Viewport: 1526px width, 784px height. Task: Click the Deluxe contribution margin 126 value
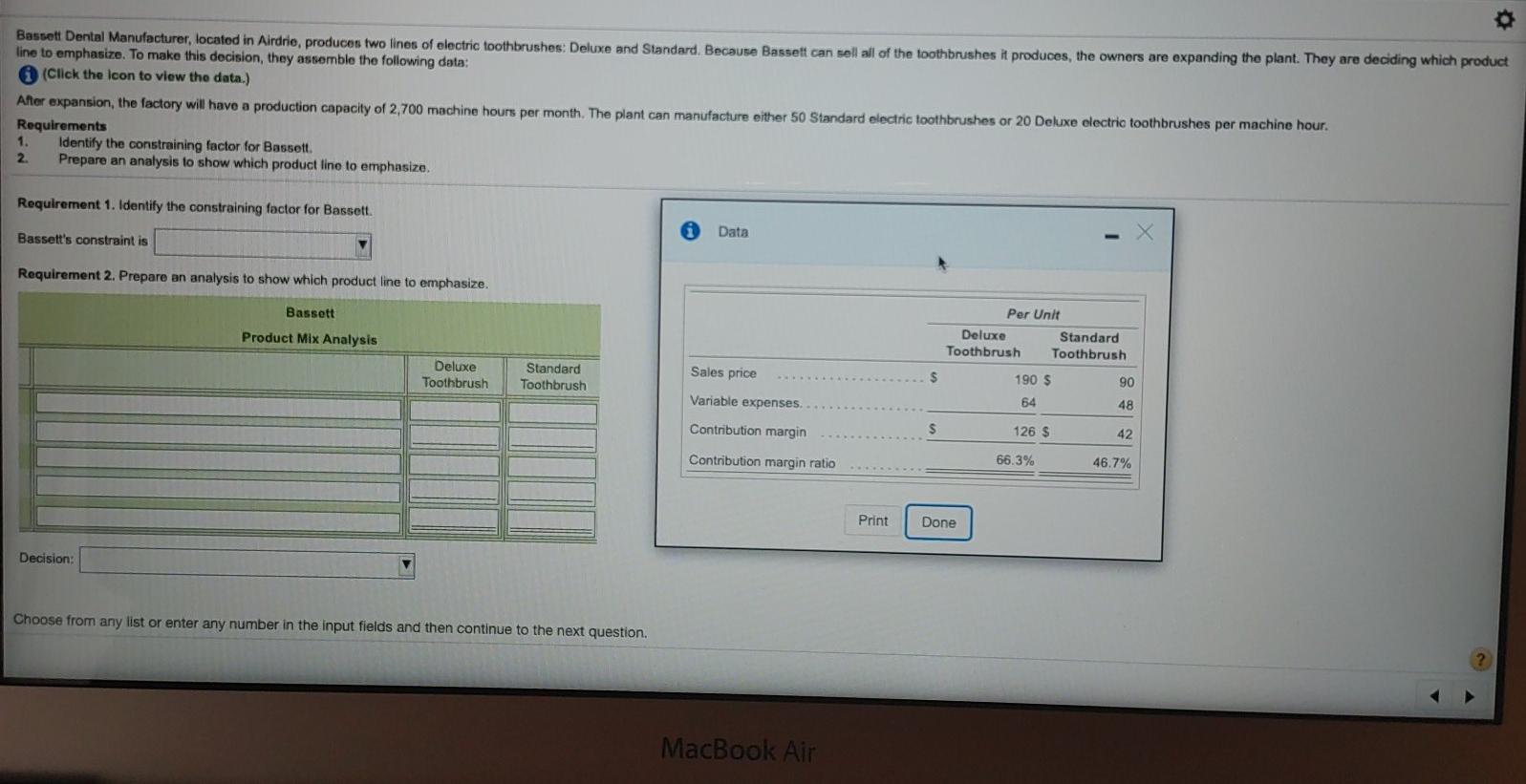pyautogui.click(x=1024, y=432)
